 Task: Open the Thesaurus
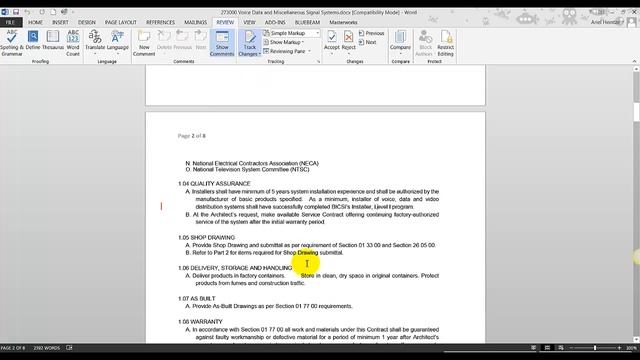point(53,40)
